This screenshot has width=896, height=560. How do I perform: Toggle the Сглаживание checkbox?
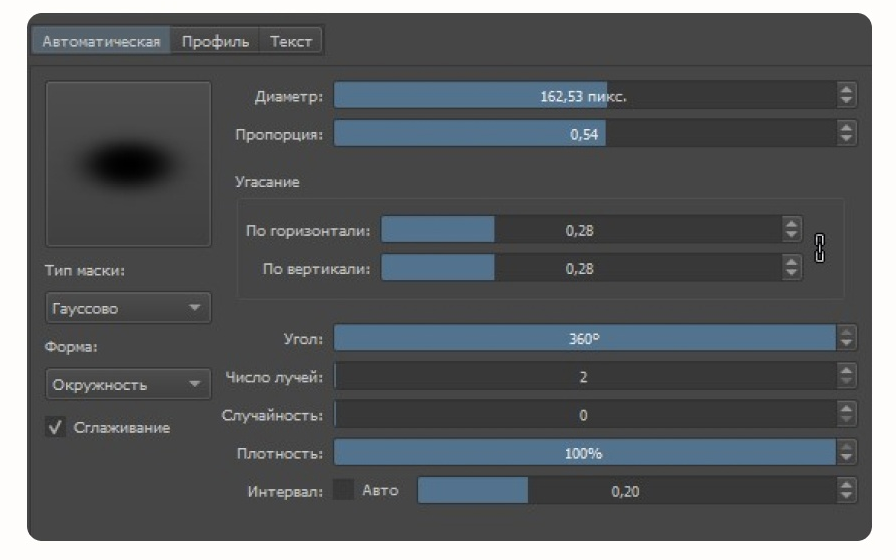(x=55, y=427)
